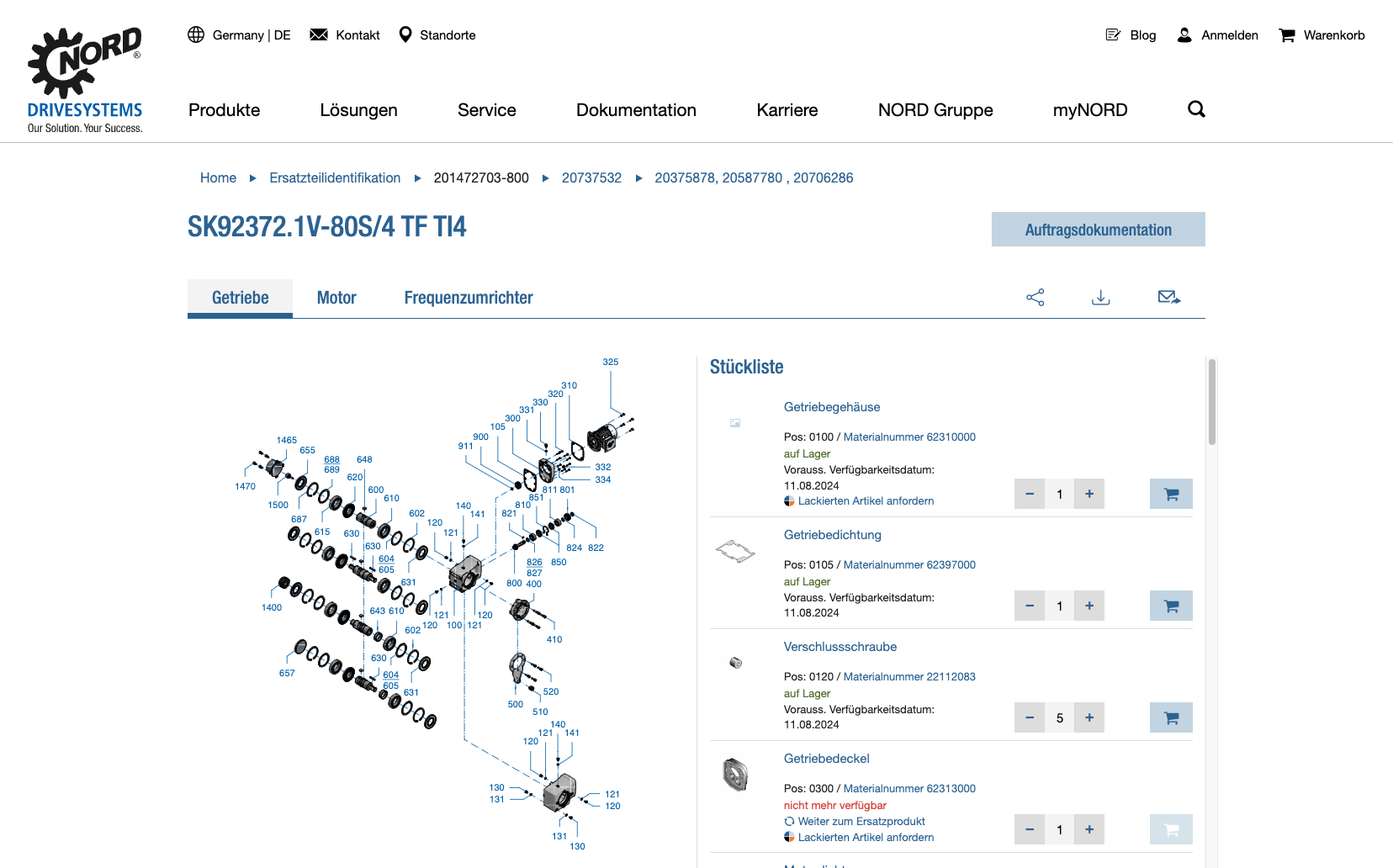Image resolution: width=1393 pixels, height=868 pixels.
Task: Add Getriebegehäuse to cart
Action: tap(1171, 494)
